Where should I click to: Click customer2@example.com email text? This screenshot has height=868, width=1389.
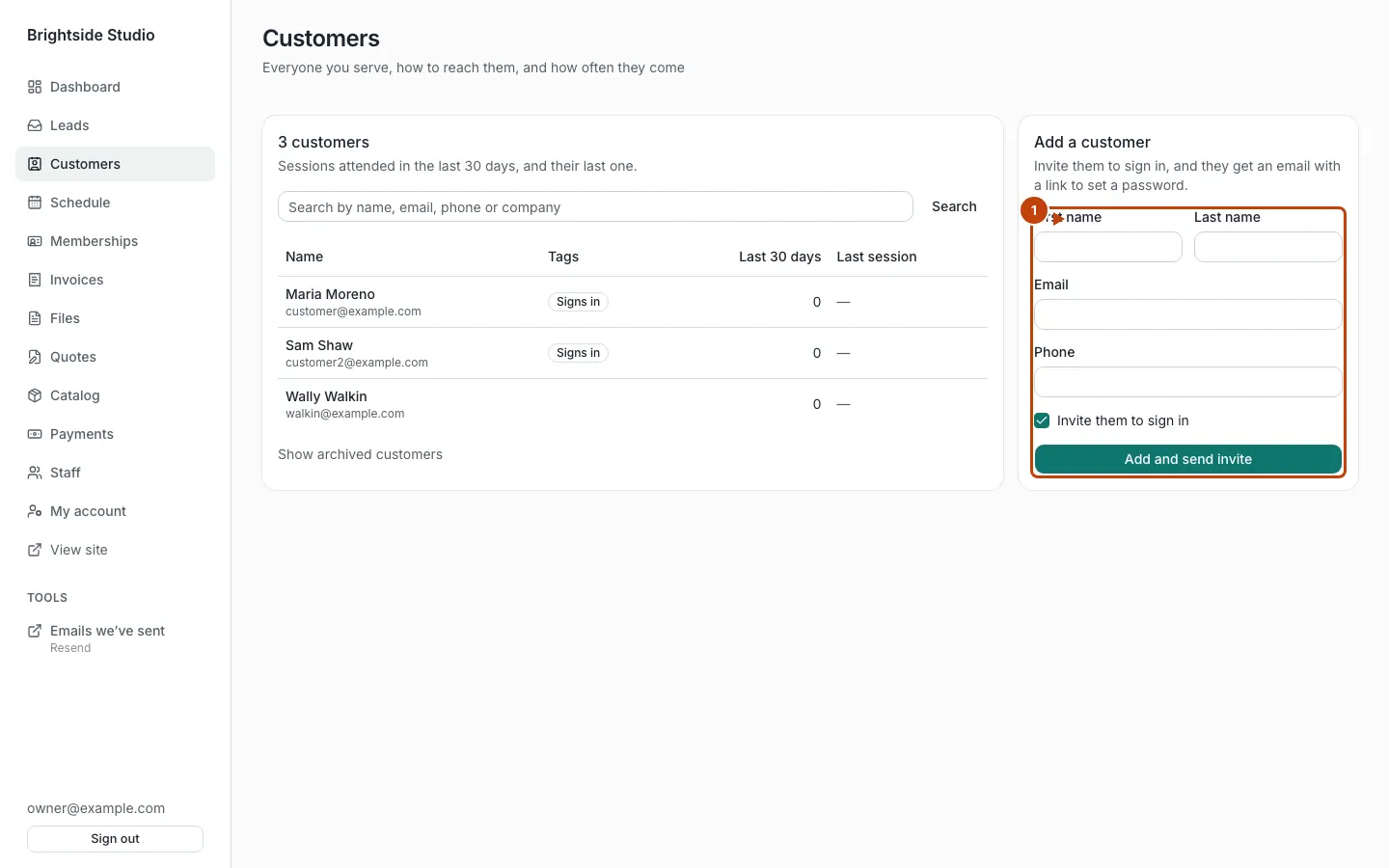point(357,363)
